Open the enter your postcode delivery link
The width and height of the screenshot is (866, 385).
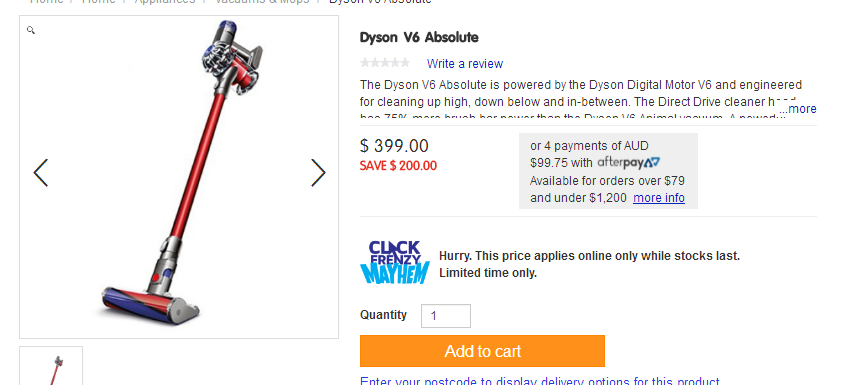[540, 381]
